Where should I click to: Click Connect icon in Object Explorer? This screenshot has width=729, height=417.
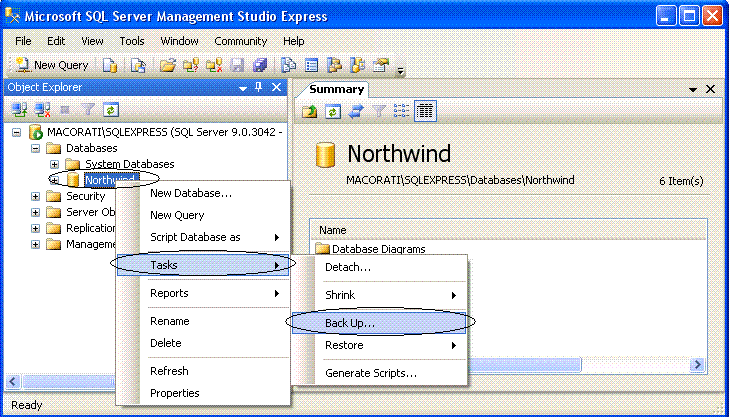[x=19, y=110]
